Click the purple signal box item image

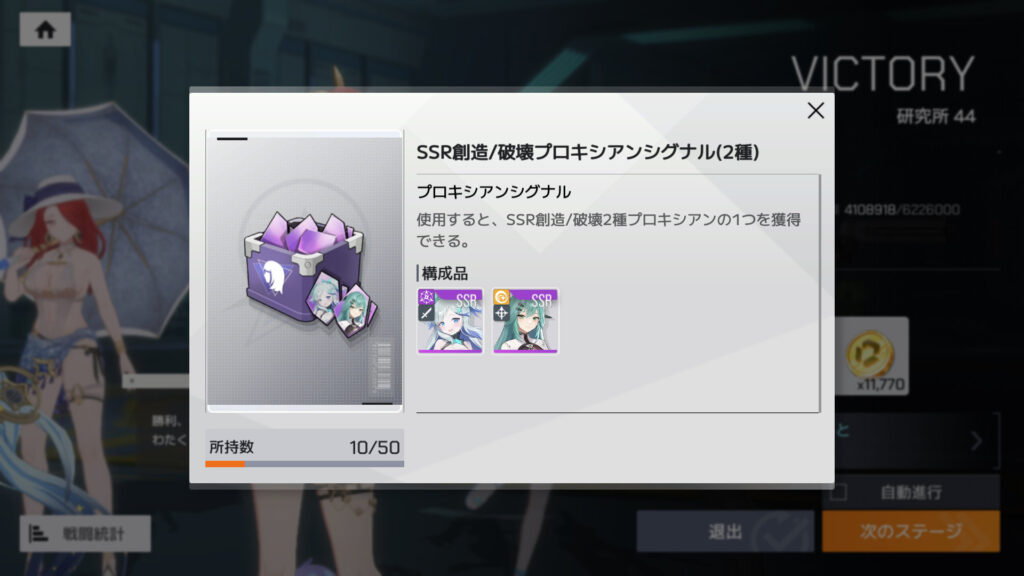coord(305,271)
